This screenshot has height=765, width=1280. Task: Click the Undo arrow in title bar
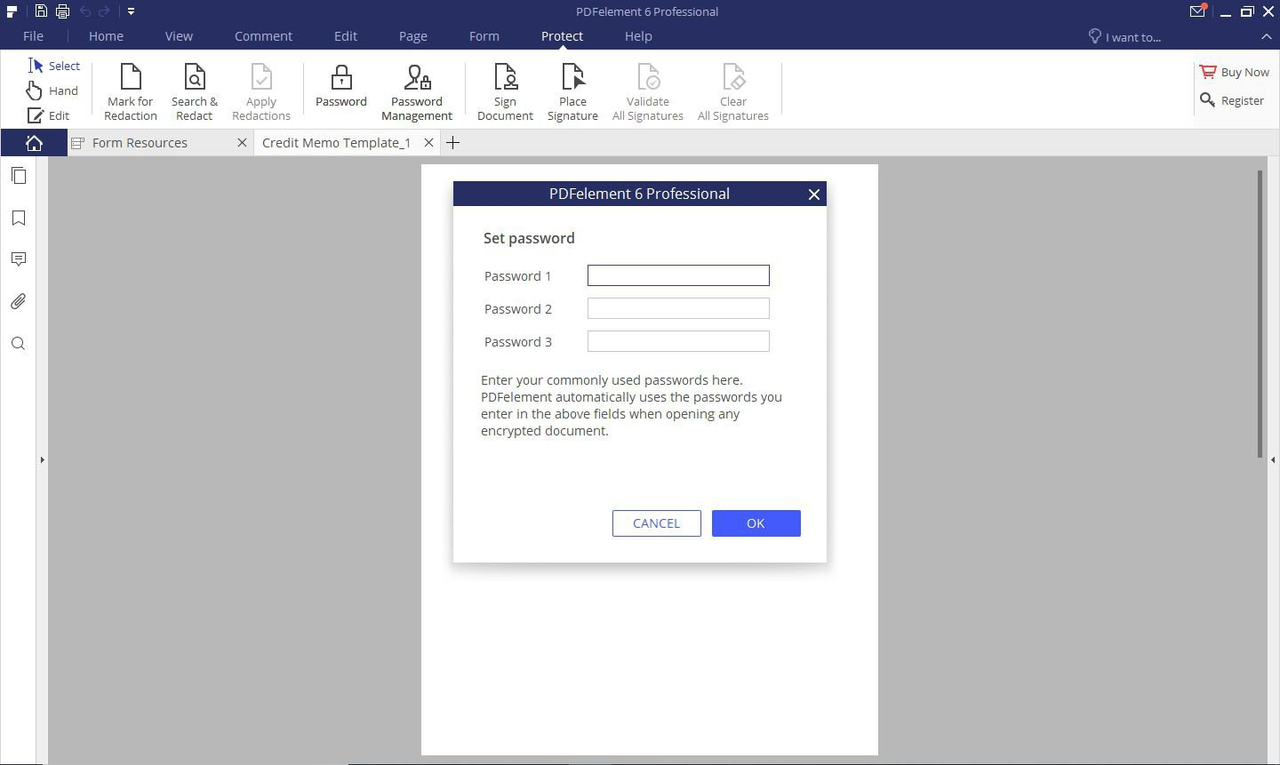(85, 12)
